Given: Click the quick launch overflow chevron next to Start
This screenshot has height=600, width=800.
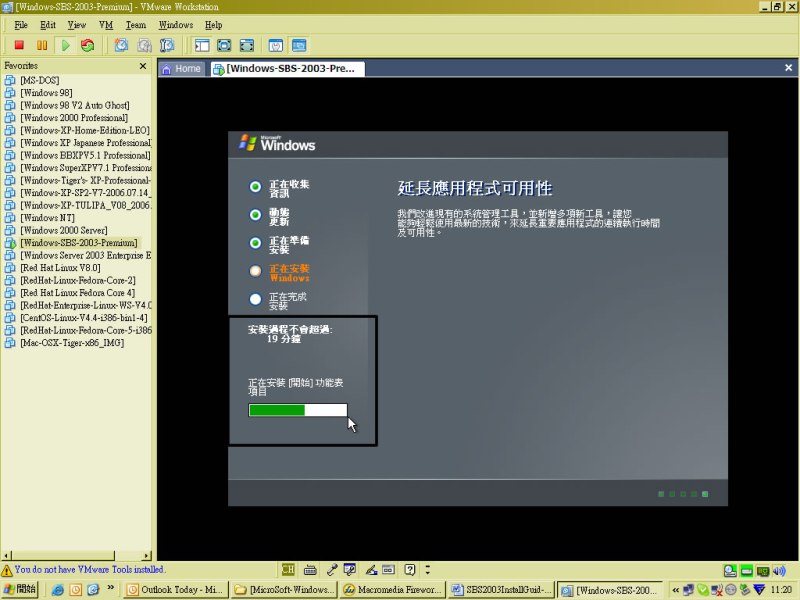Looking at the screenshot, I should click(x=111, y=589).
